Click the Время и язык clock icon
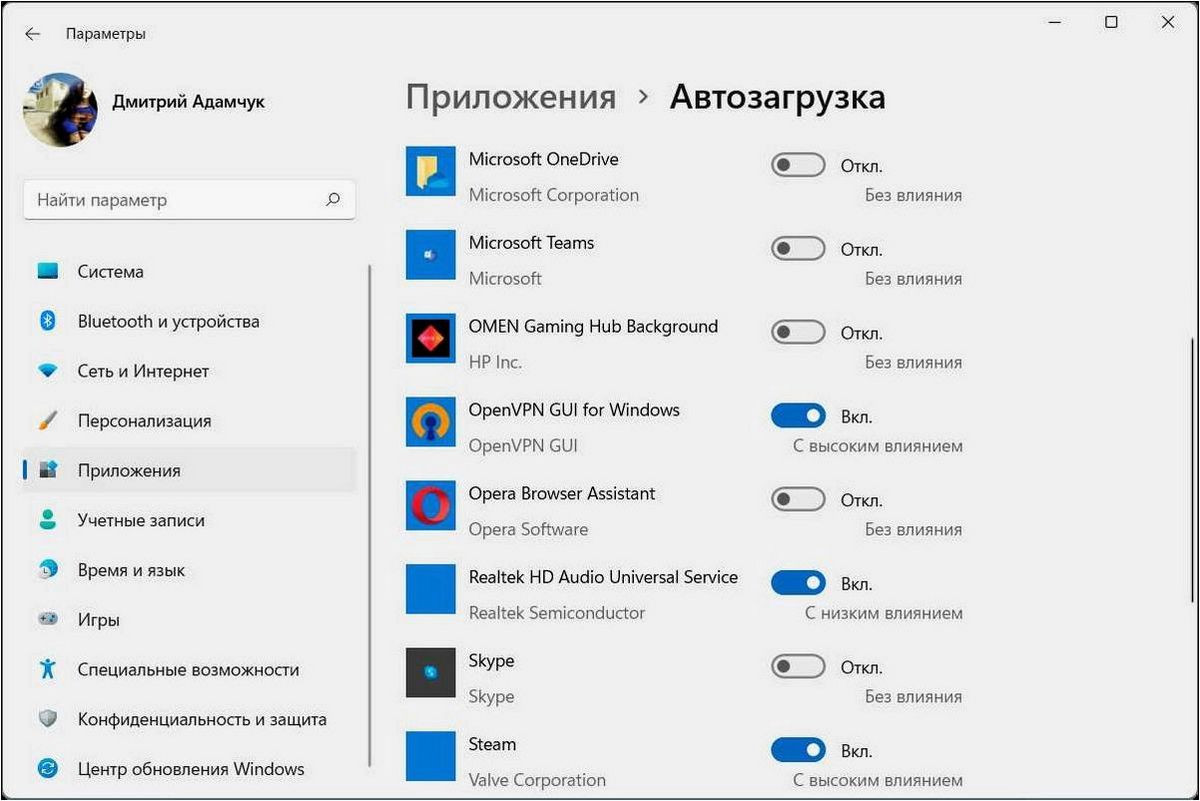This screenshot has height=801, width=1200. pyautogui.click(x=47, y=570)
